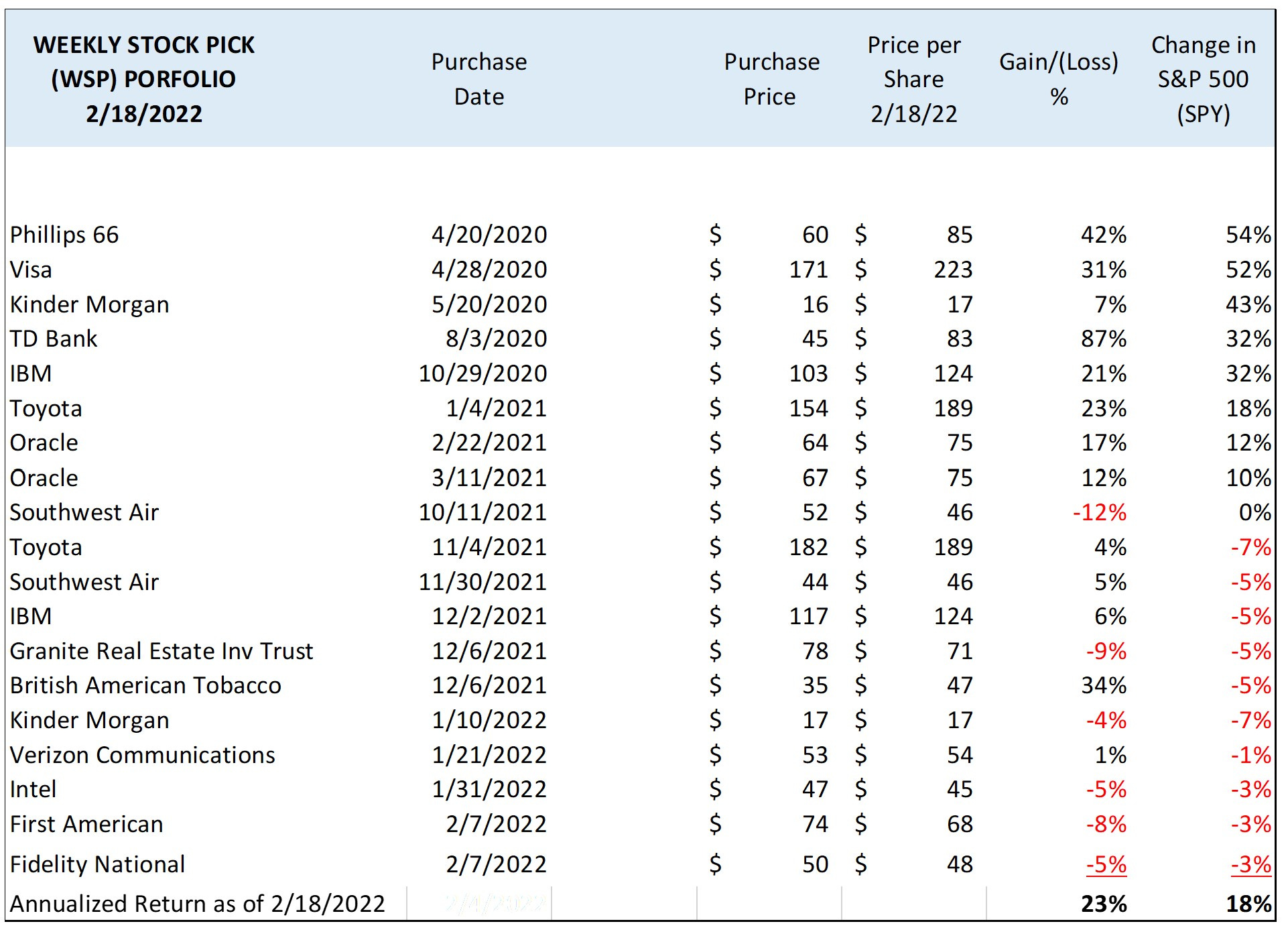Select British American Tobacco cell
This screenshot has height=936, width=1288.
click(145, 685)
